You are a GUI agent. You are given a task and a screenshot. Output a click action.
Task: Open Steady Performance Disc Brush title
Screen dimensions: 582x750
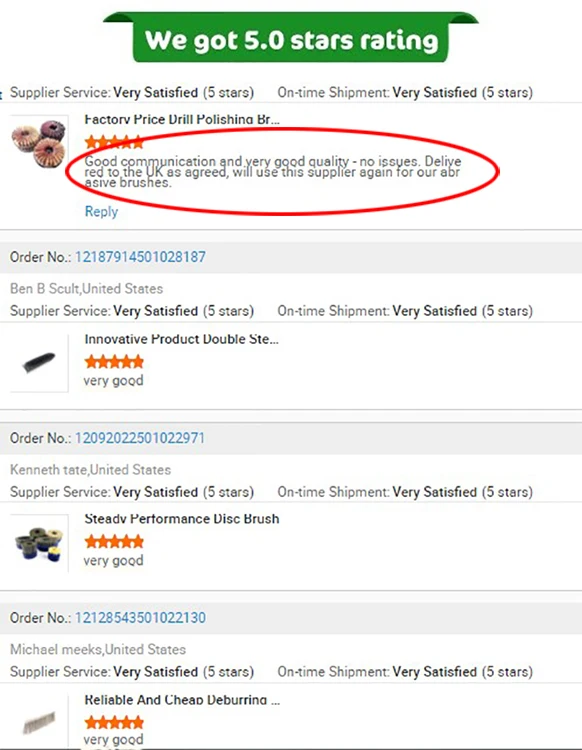(x=182, y=519)
